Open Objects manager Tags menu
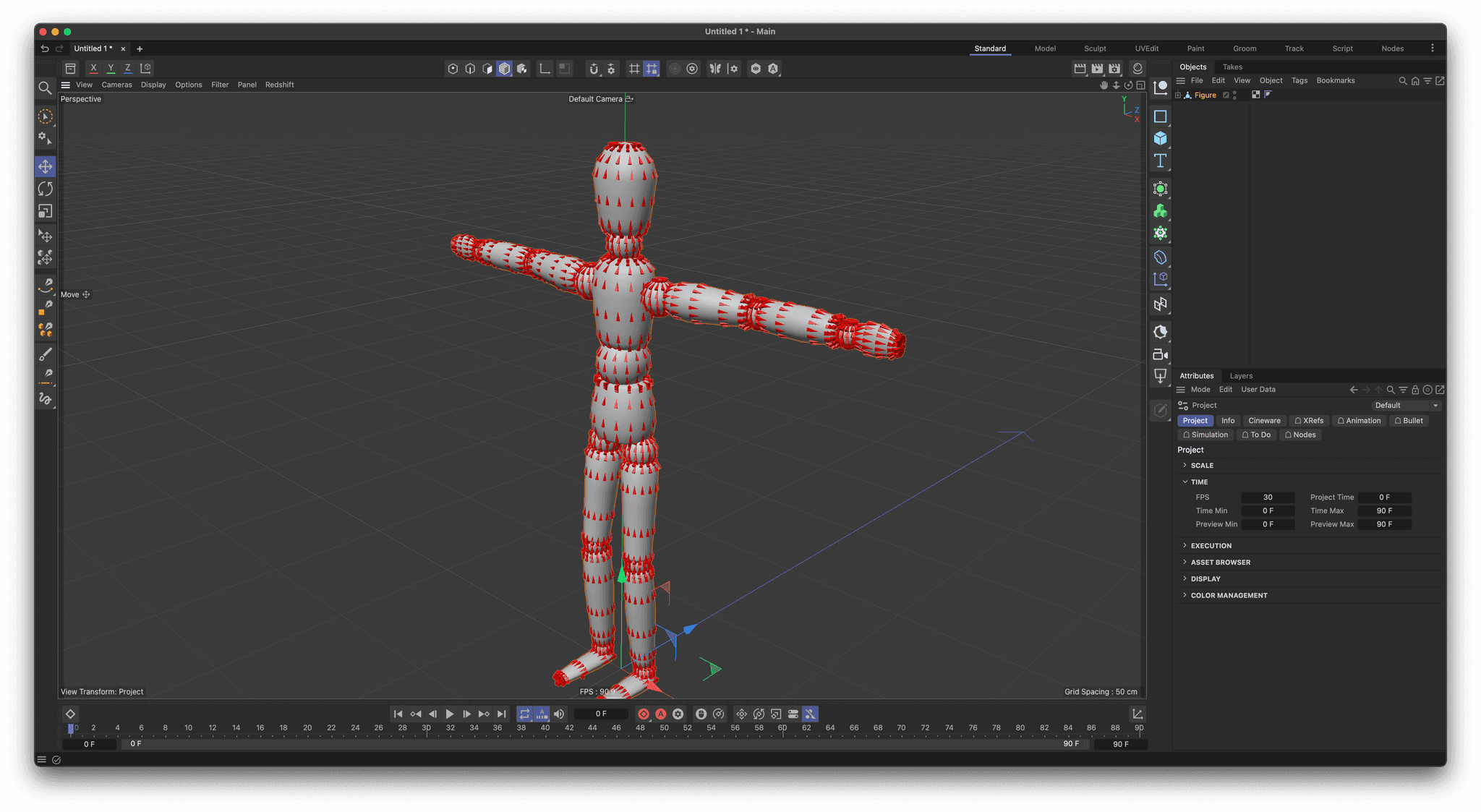Screen dimensions: 1481x812 (1299, 80)
